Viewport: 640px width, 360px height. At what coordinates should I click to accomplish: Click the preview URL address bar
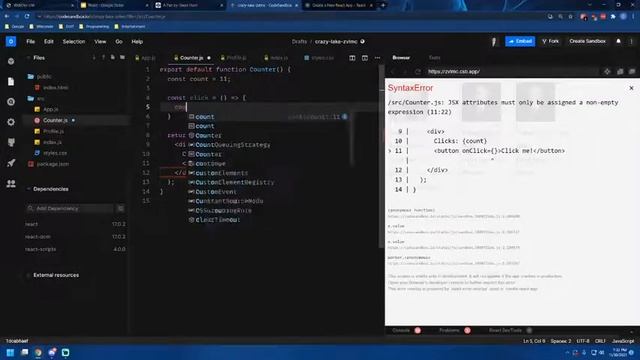click(512, 71)
